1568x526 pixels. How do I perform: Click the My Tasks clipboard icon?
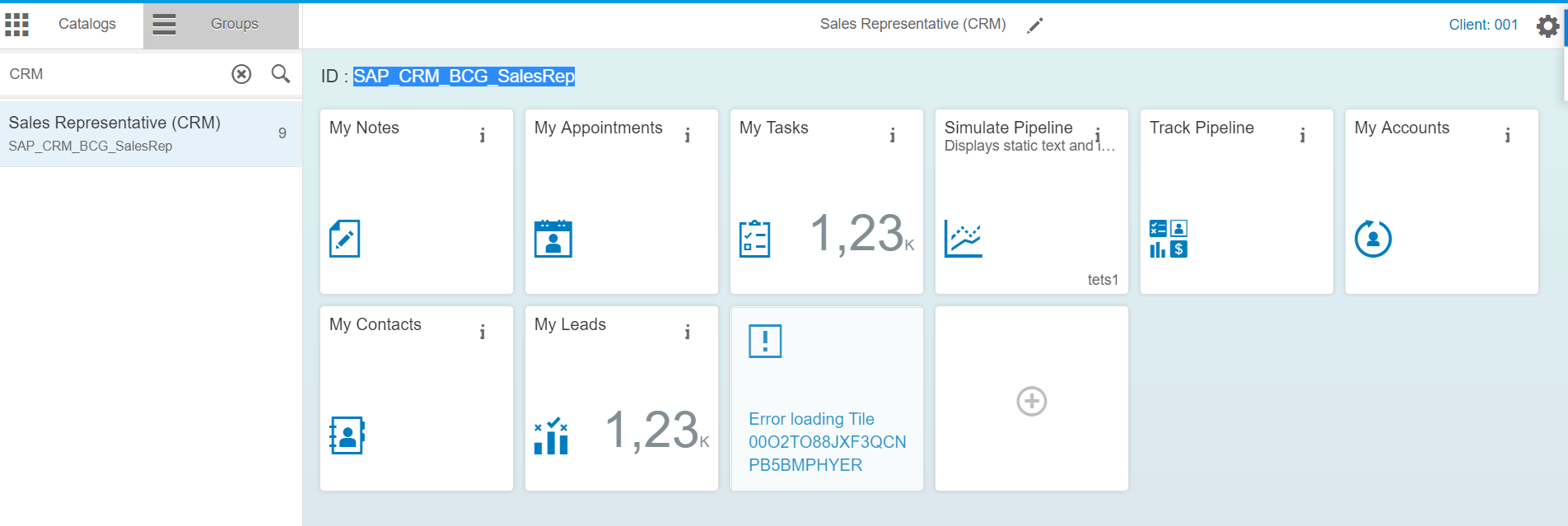(x=754, y=239)
